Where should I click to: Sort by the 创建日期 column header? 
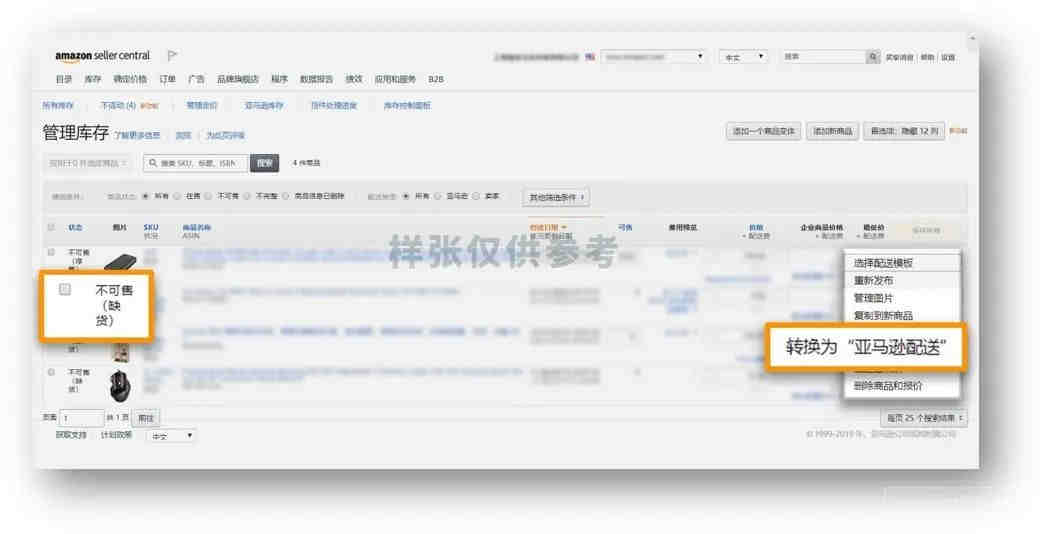(x=547, y=228)
